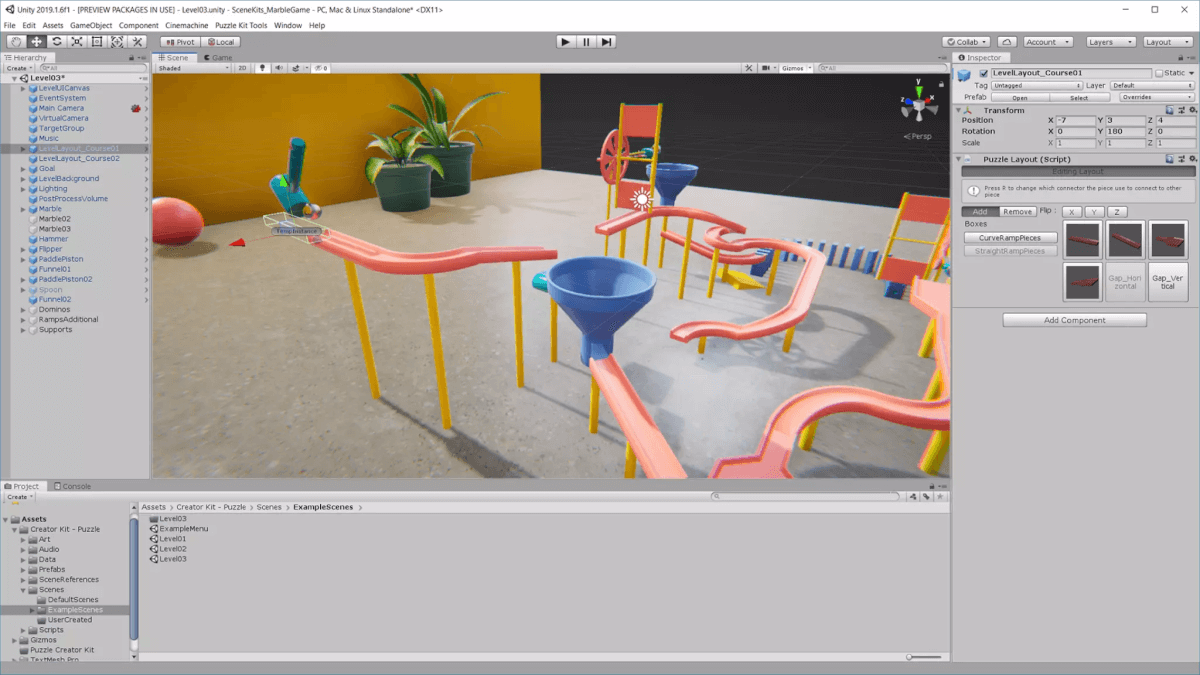Expand the Dominos hierarchy item
The height and width of the screenshot is (675, 1200).
tap(23, 309)
